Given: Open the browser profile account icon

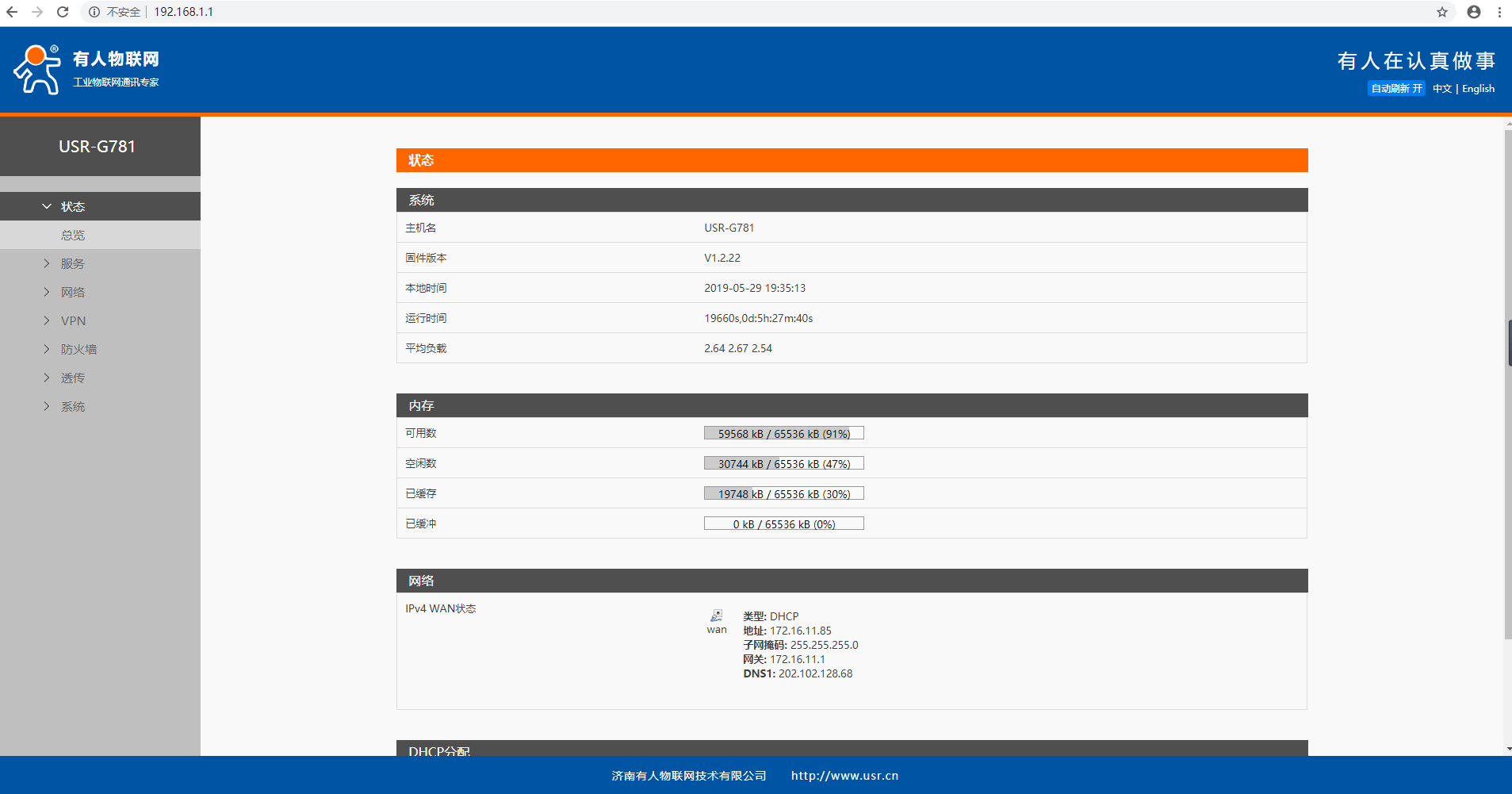Looking at the screenshot, I should pos(1473,12).
